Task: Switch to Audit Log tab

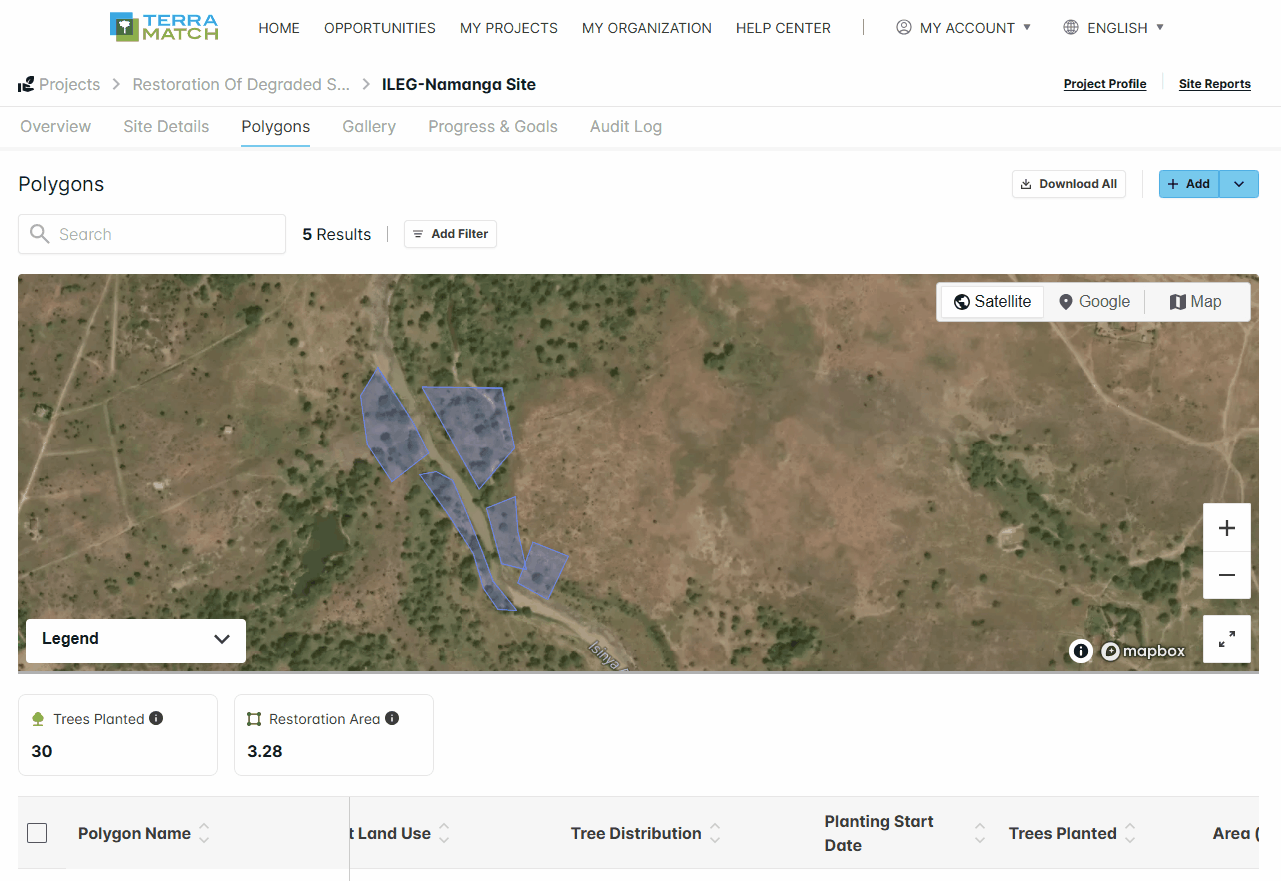Action: [626, 127]
